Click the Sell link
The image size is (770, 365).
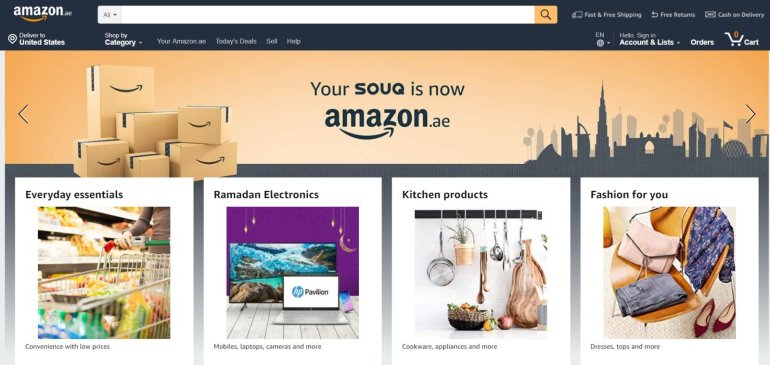pyautogui.click(x=272, y=41)
